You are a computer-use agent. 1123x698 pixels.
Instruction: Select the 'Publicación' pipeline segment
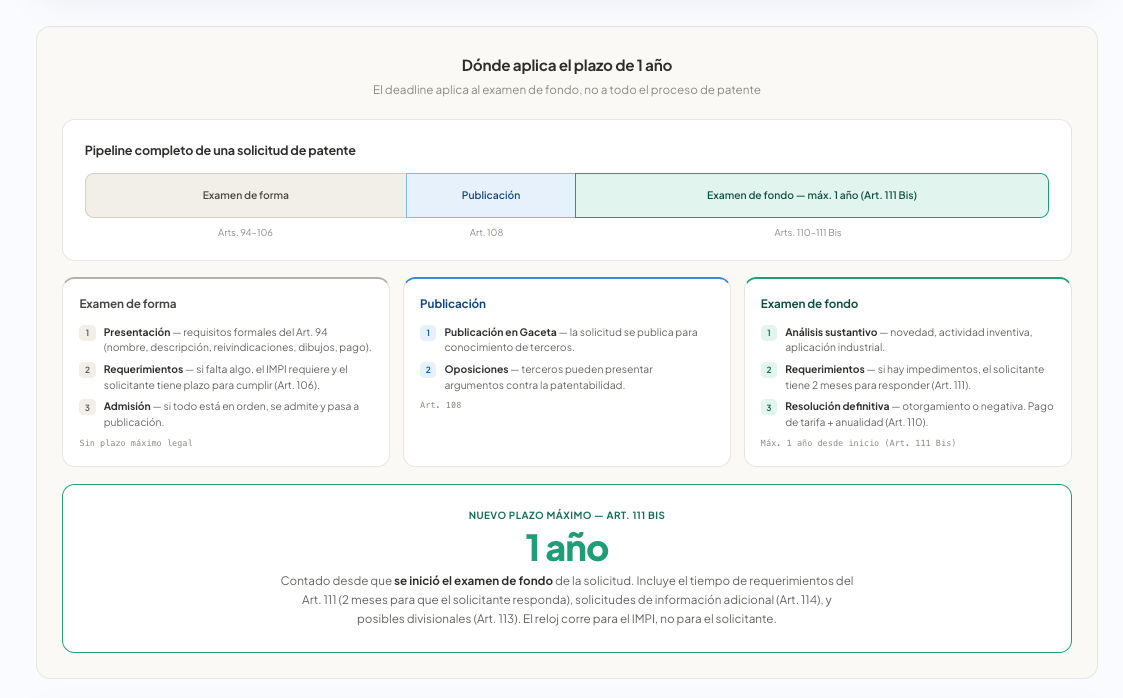[x=491, y=195]
